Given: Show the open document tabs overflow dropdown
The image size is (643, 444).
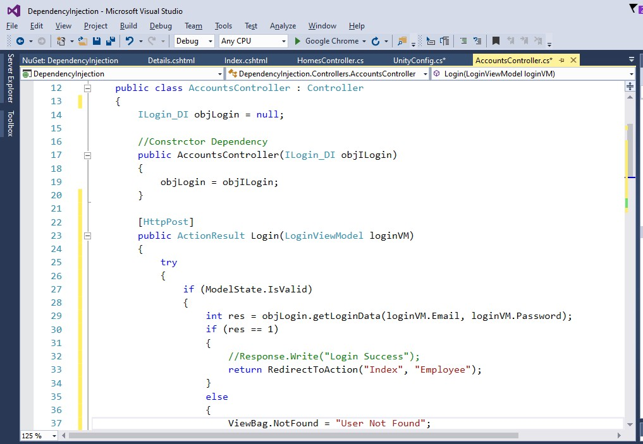Looking at the screenshot, I should pyautogui.click(x=632, y=60).
